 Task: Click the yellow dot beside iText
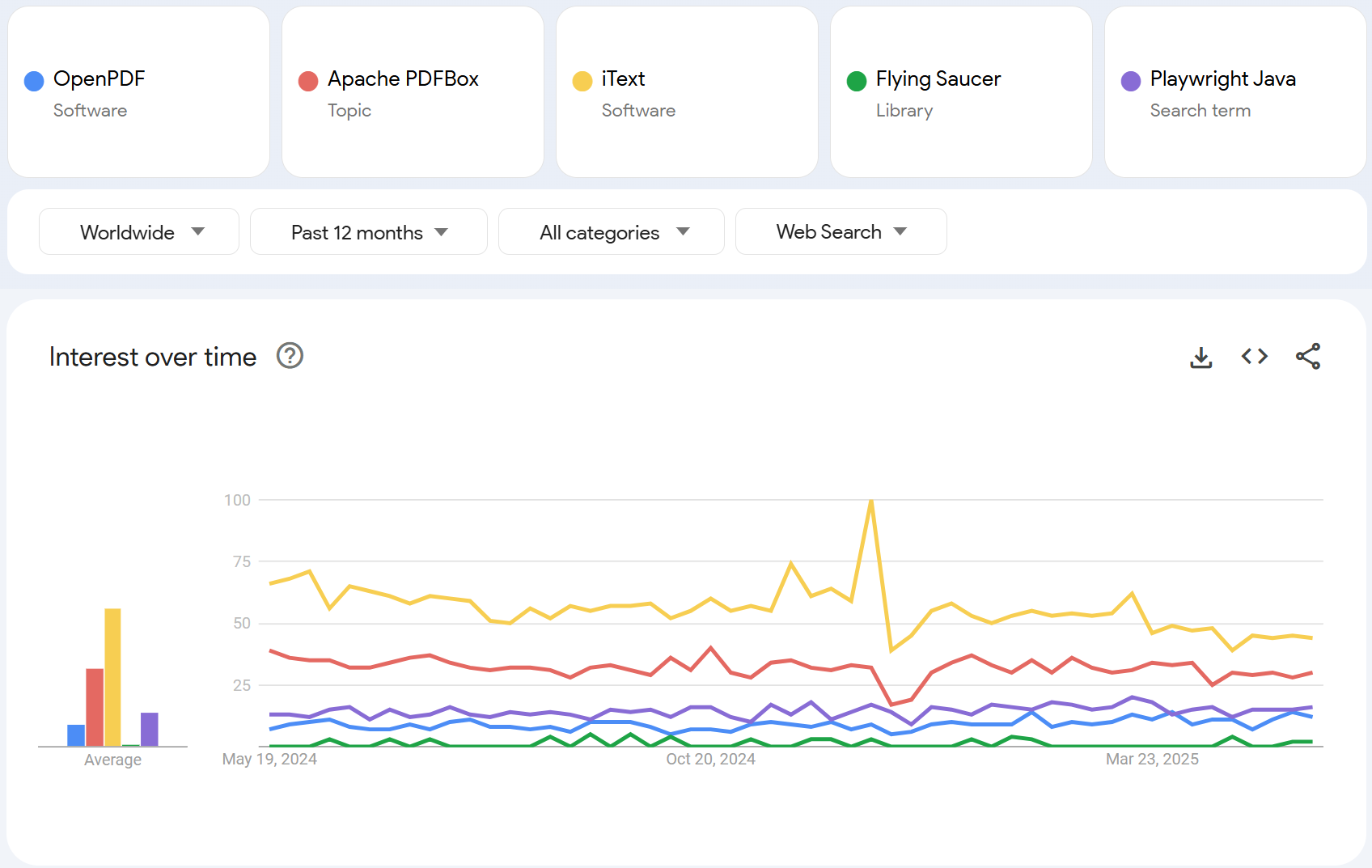click(x=582, y=81)
